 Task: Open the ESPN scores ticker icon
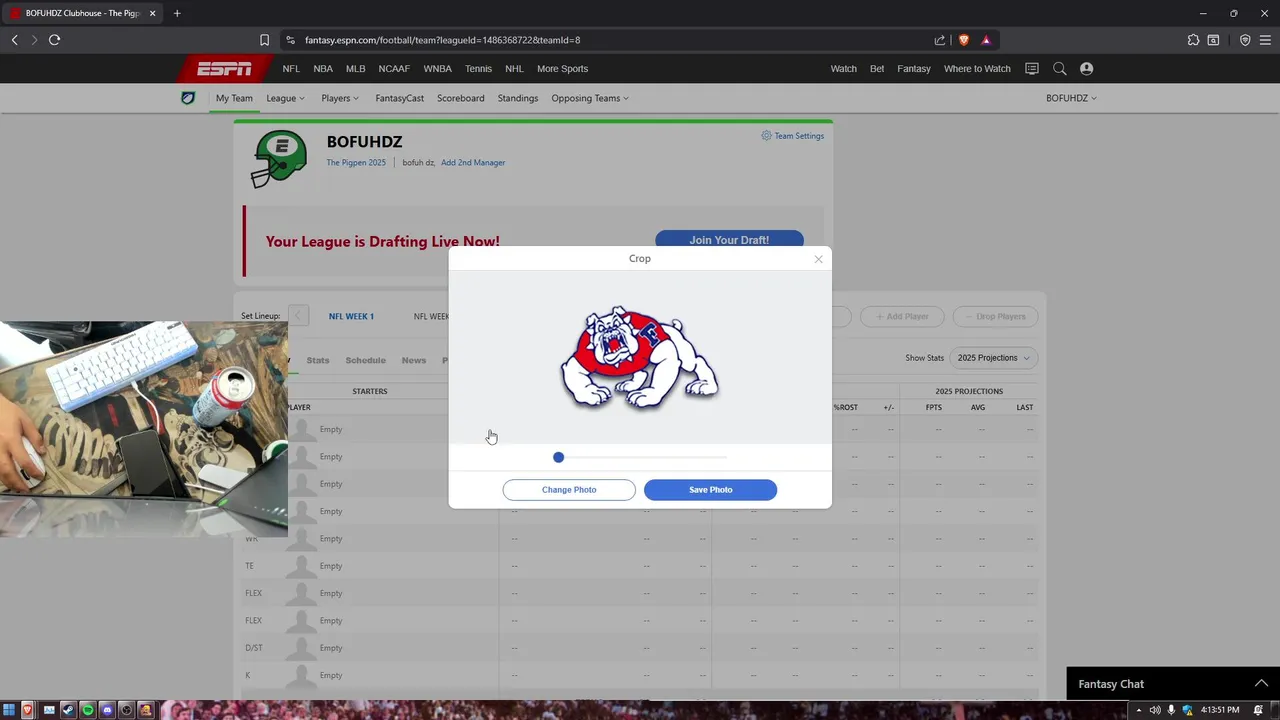1032,69
